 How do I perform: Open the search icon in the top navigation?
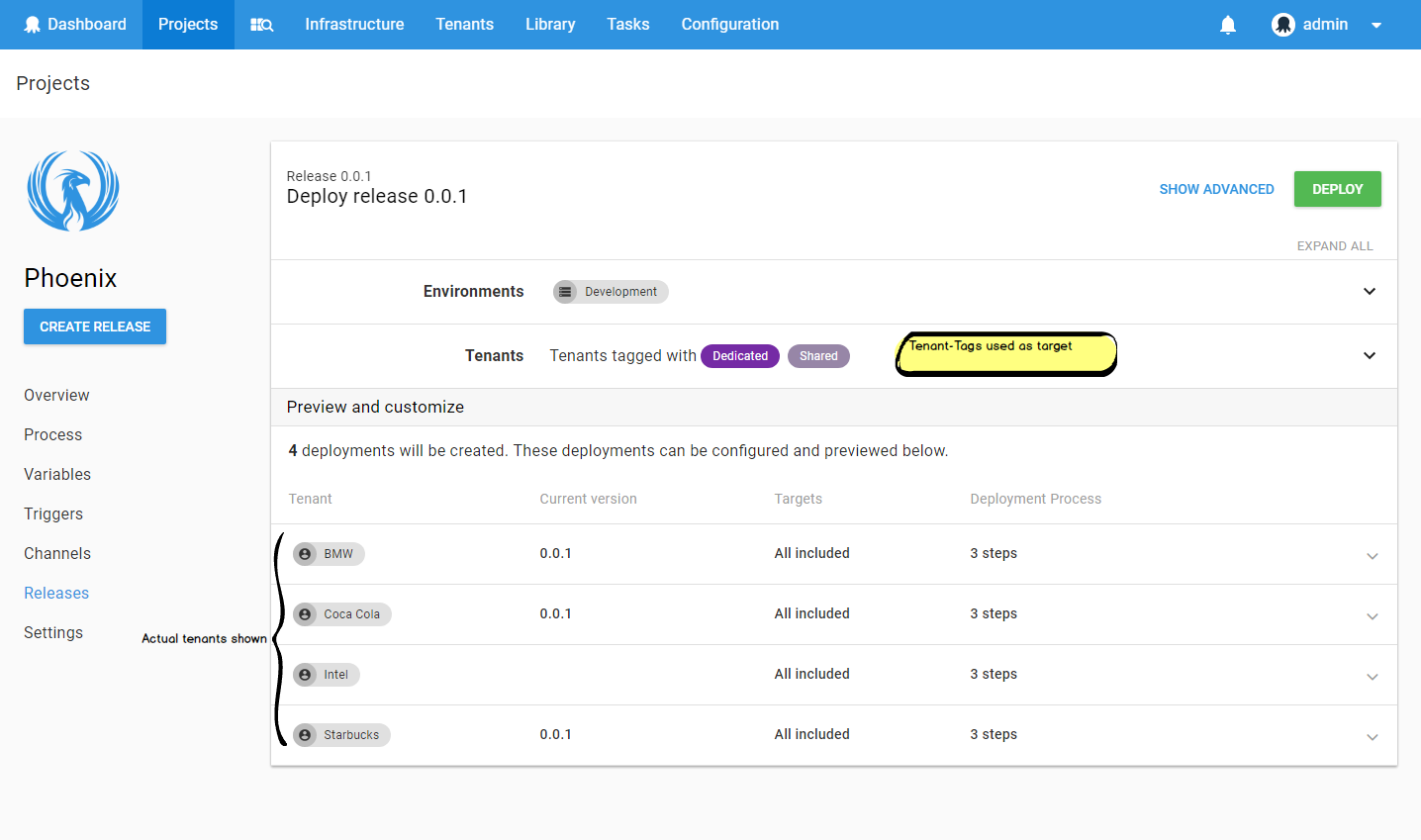261,24
